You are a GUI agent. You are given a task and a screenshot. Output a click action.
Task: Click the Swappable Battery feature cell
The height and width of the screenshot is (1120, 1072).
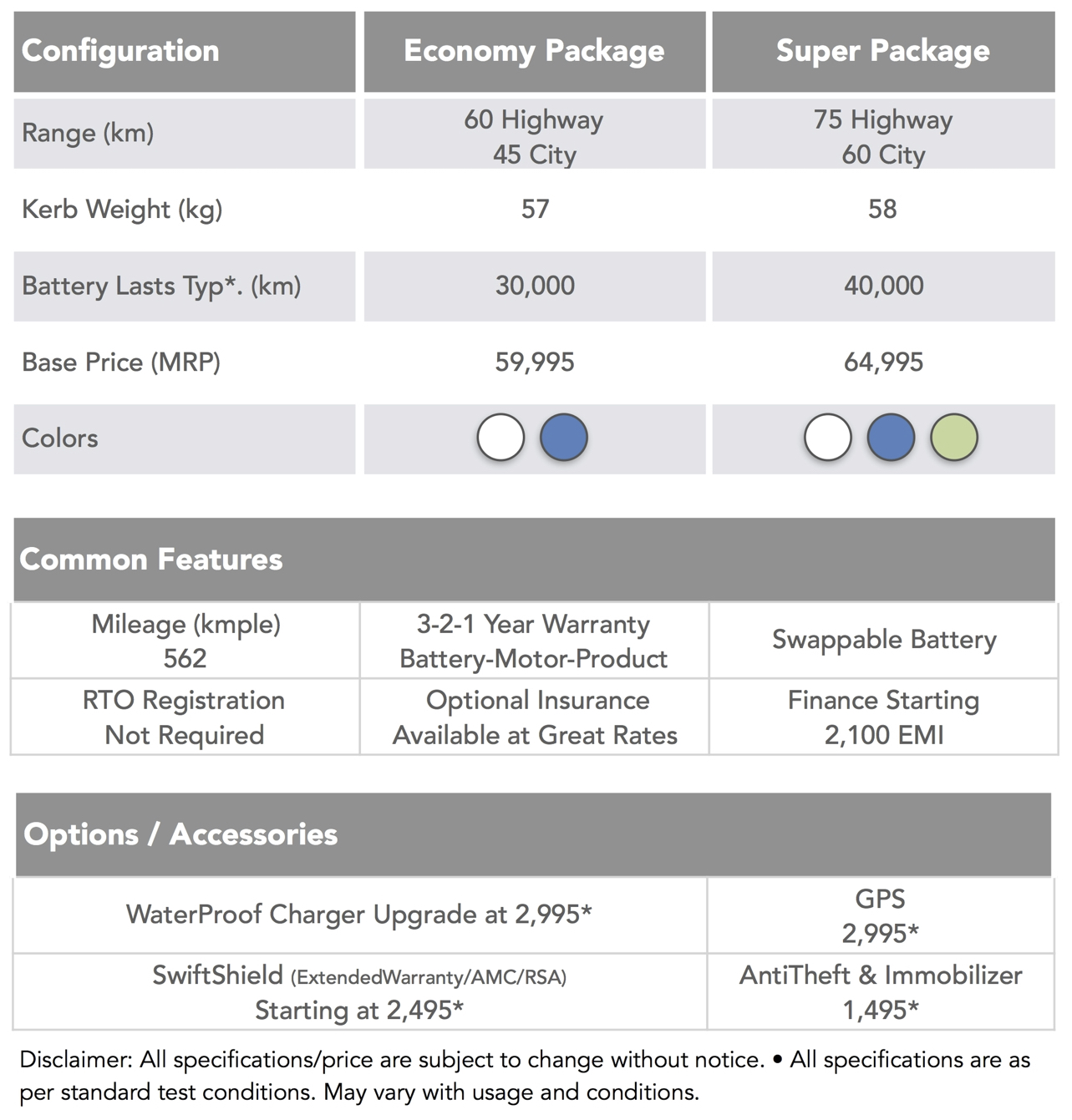point(884,640)
